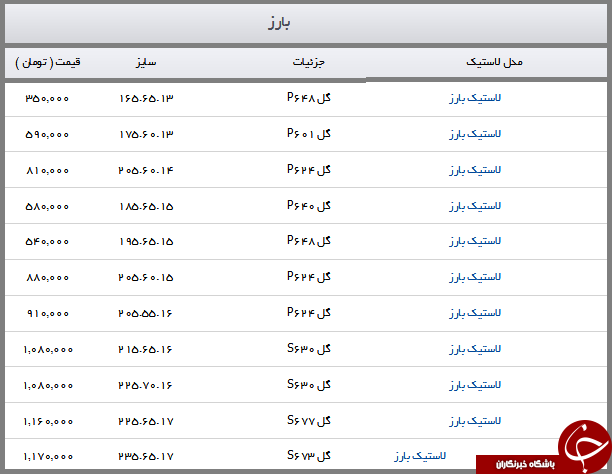This screenshot has width=612, height=474.
Task: Select size cell ۲۰۵.۶۰.۱۴
Action: 146,170
